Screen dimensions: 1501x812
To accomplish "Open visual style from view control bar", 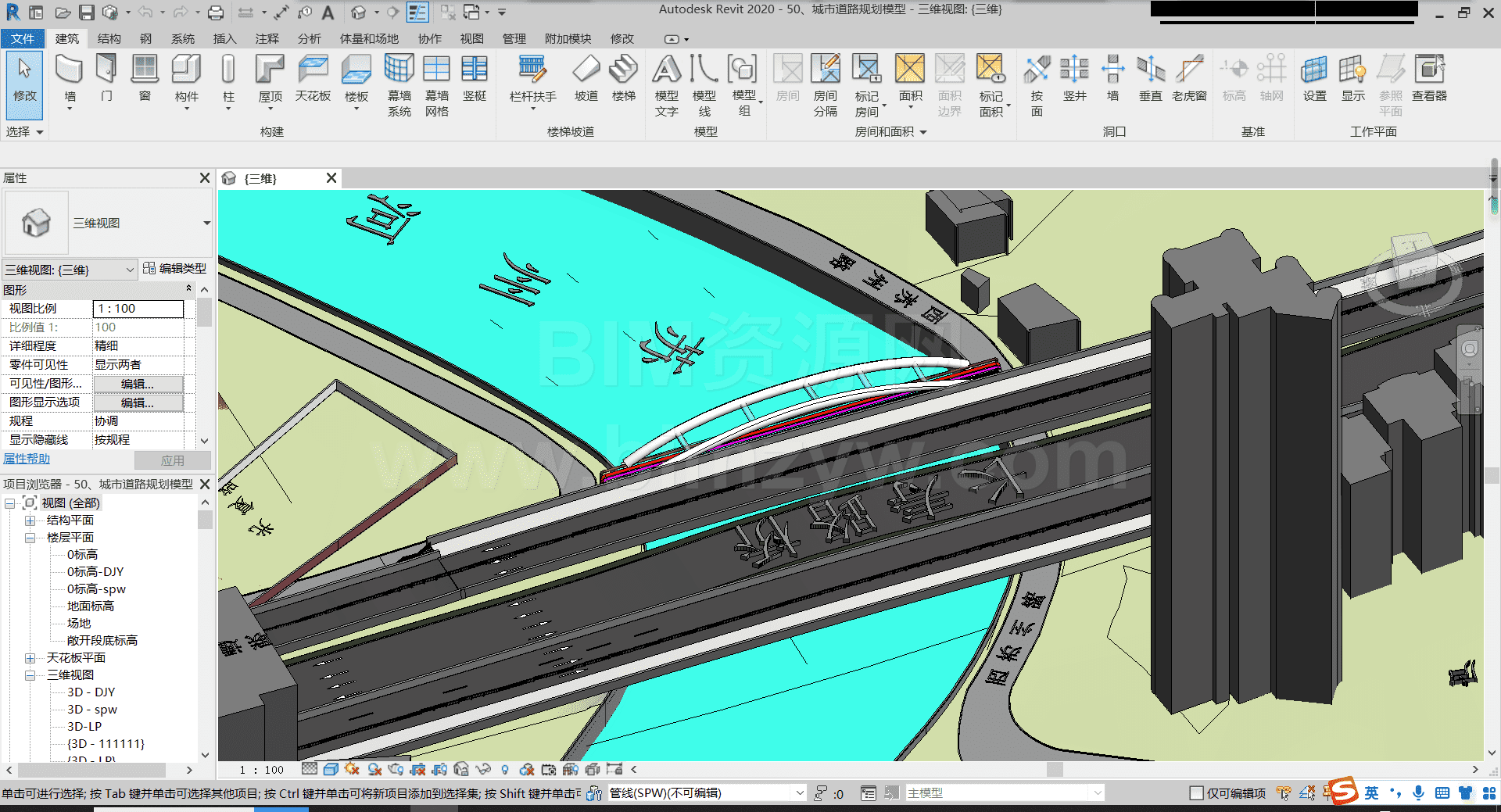I will (x=330, y=770).
